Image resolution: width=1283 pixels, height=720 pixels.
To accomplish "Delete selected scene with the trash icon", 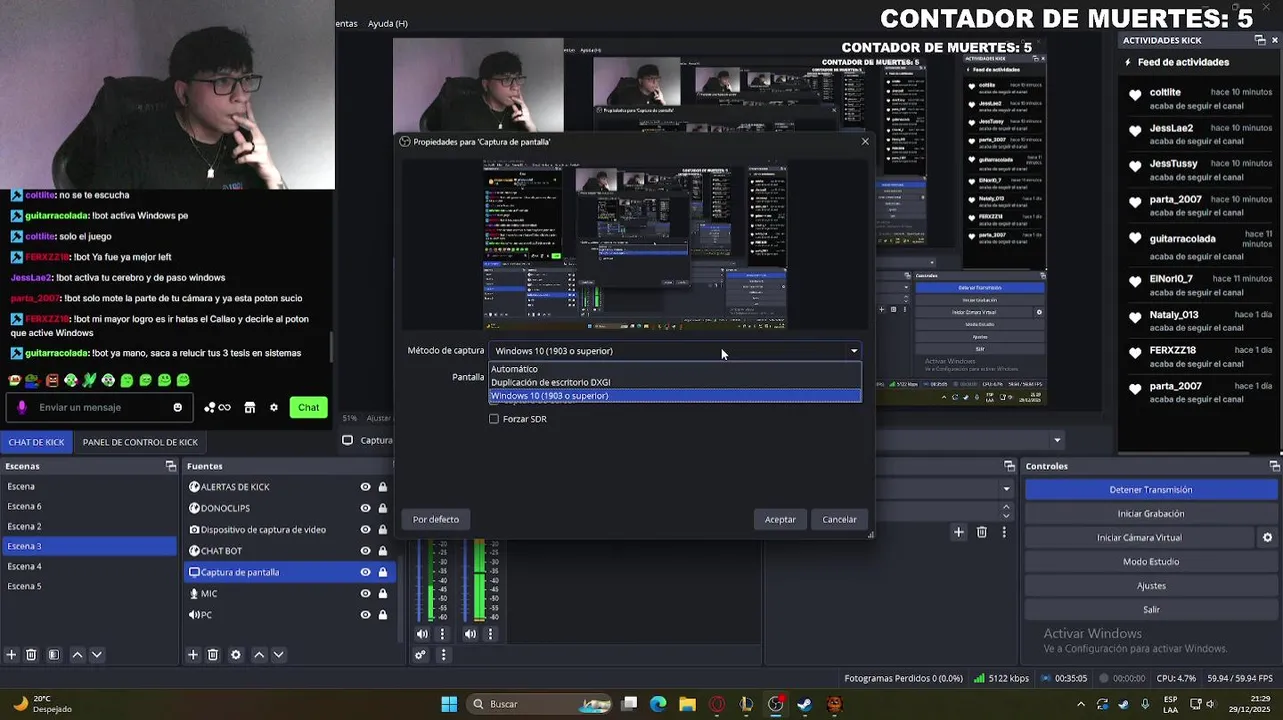I will [x=31, y=655].
